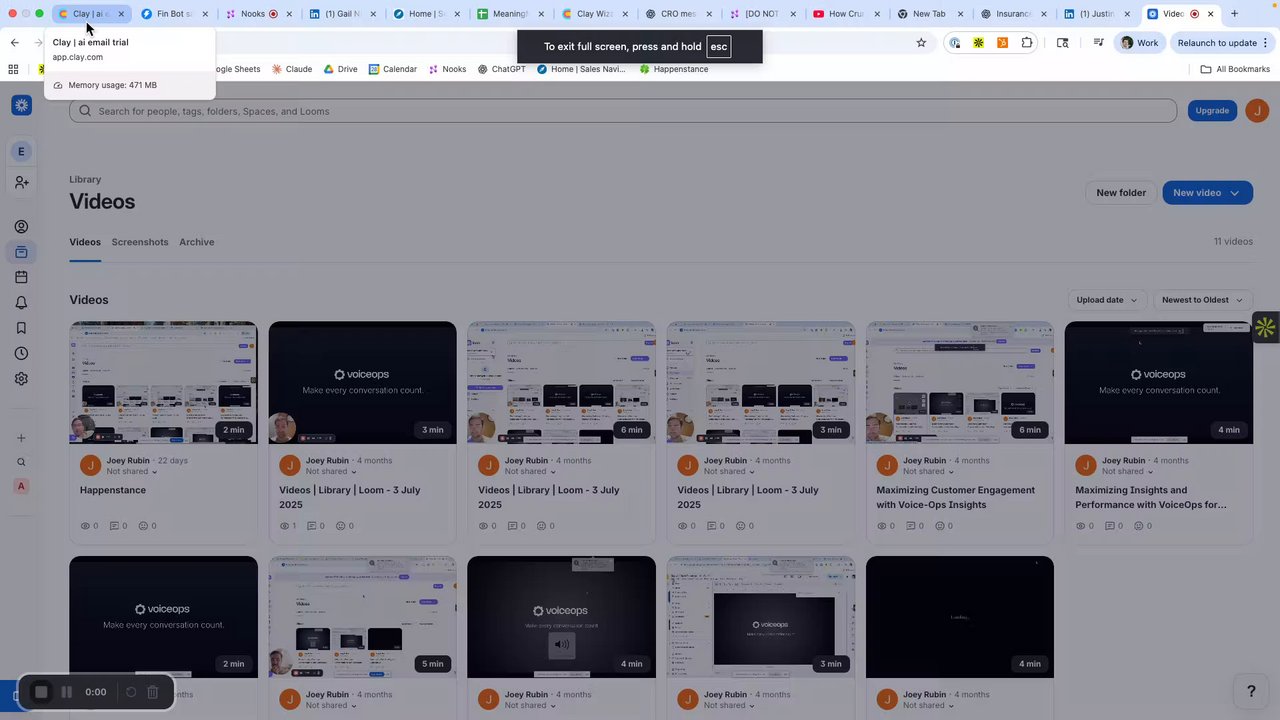1280x720 pixels.
Task: Open the Meetings calendar icon in the sidebar
Action: [21, 277]
